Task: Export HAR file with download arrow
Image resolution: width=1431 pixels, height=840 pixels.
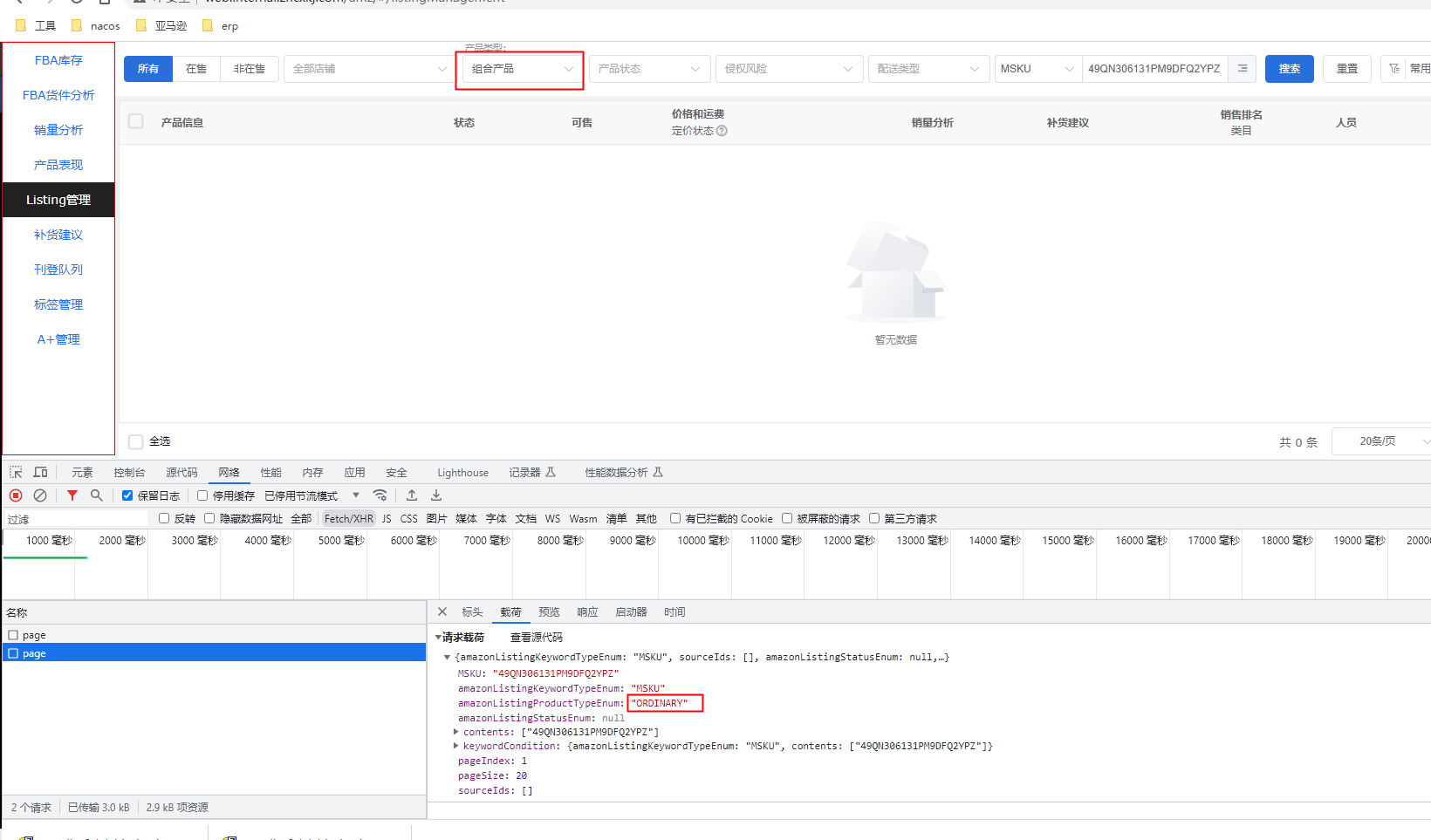Action: (436, 495)
